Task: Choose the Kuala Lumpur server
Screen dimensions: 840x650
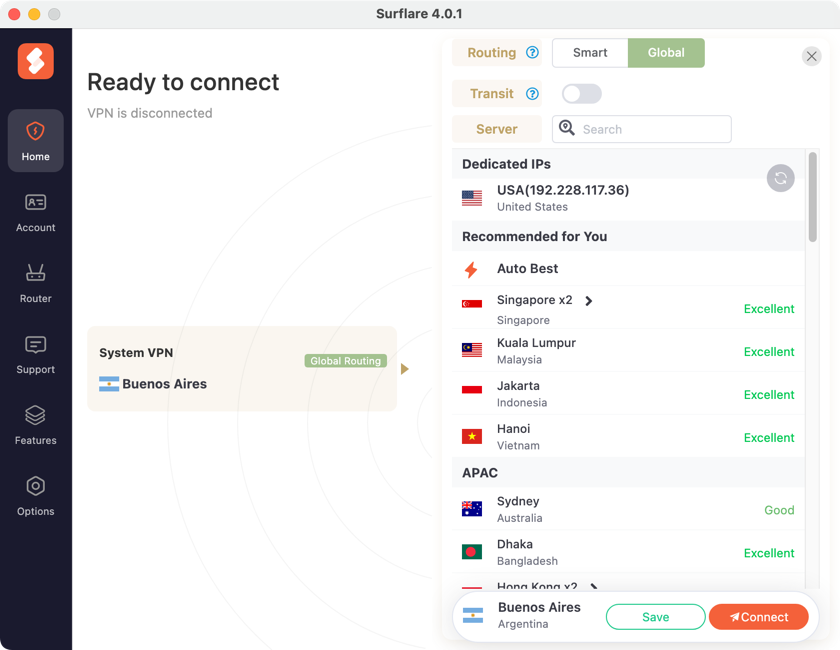Action: pos(536,351)
